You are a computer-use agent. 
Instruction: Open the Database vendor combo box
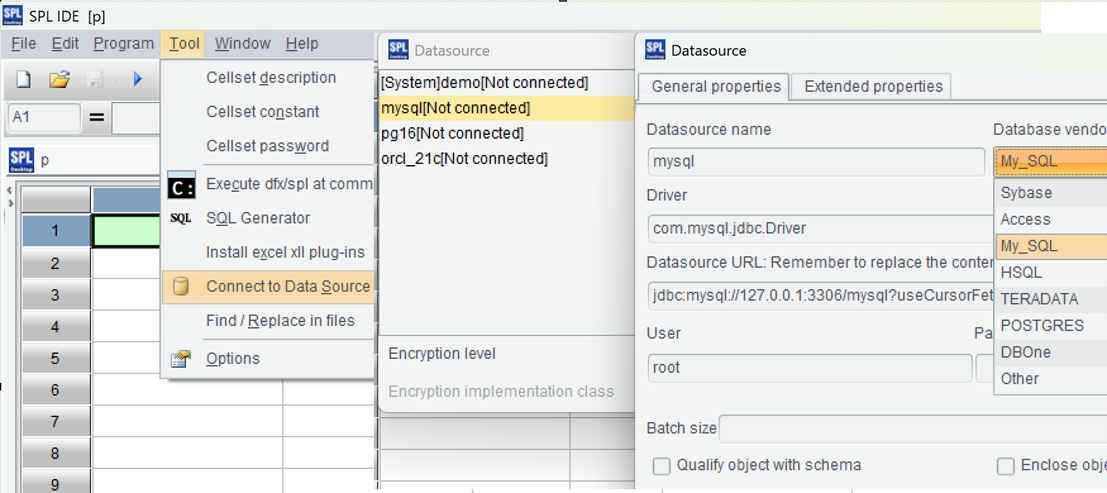pyautogui.click(x=1050, y=162)
